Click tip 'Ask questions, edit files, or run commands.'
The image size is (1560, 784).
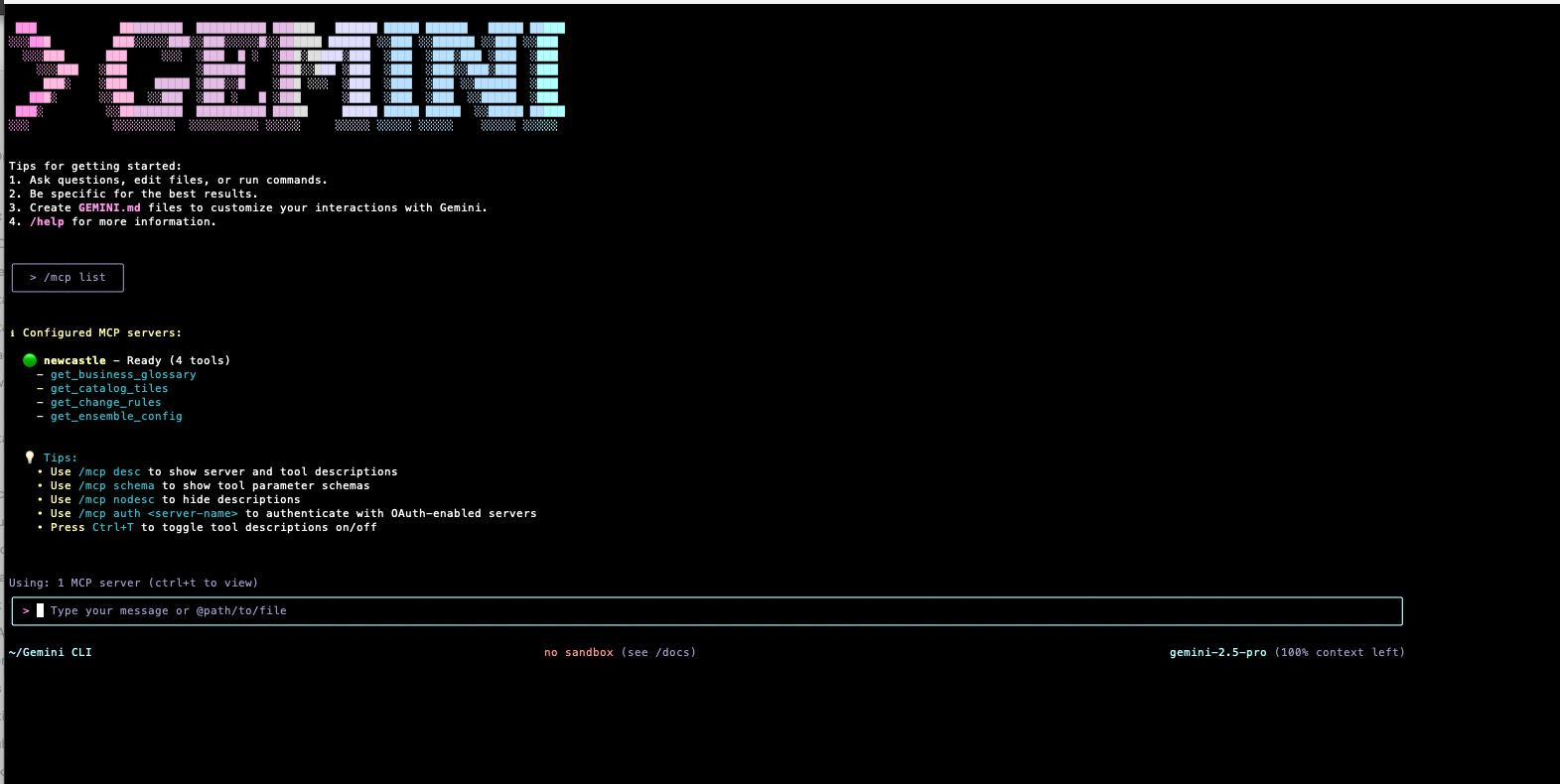(179, 181)
